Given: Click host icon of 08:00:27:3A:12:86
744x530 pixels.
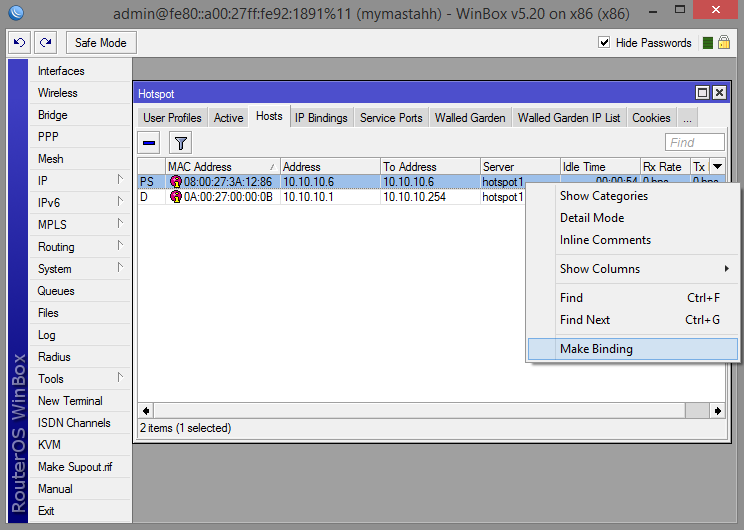Looking at the screenshot, I should (176, 182).
